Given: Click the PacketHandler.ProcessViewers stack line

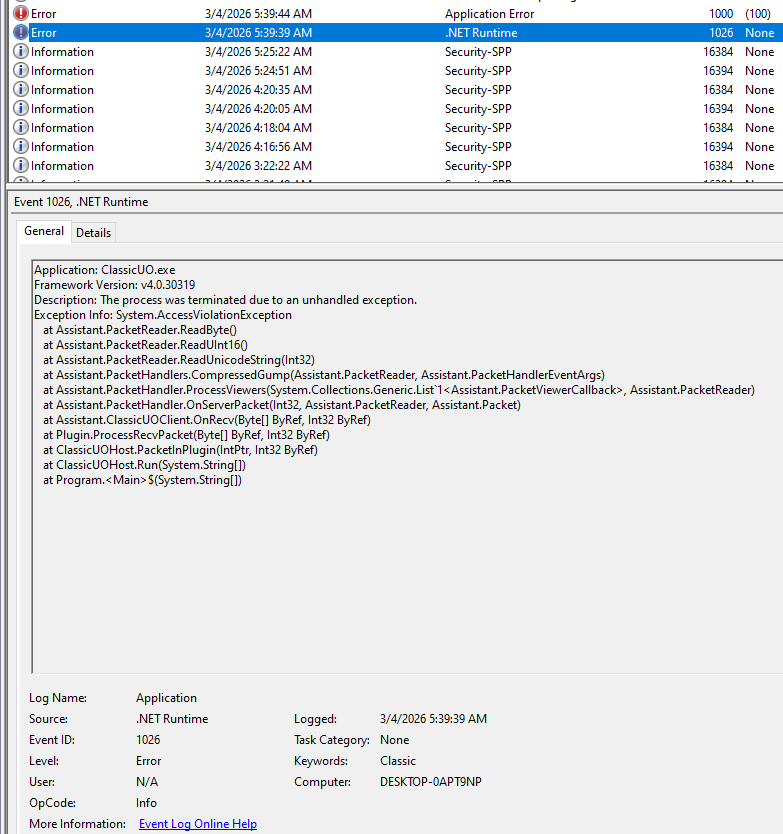Looking at the screenshot, I should tap(399, 390).
